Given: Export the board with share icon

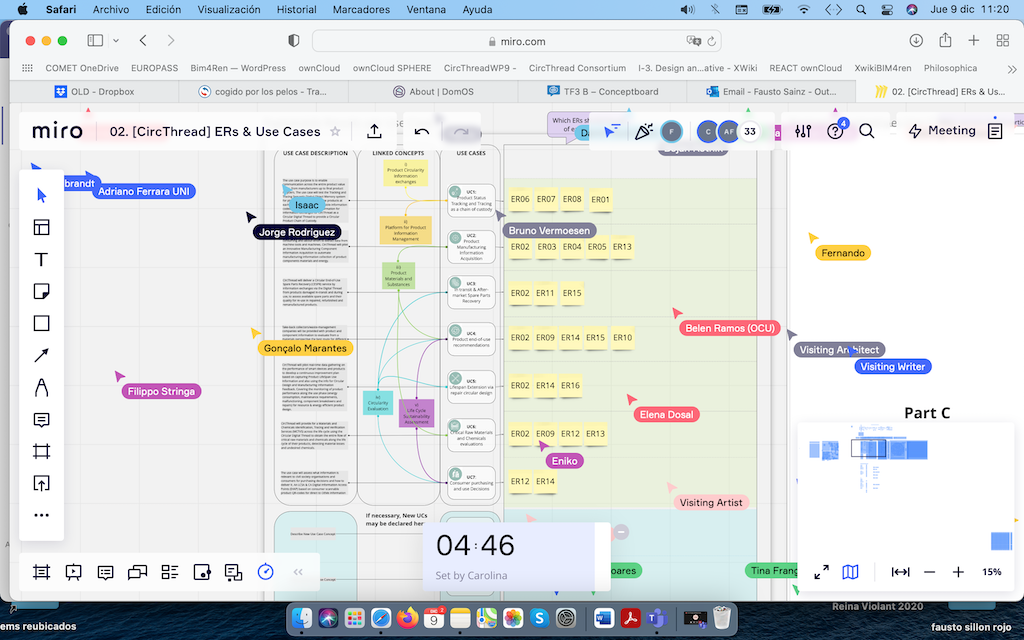Looking at the screenshot, I should [374, 131].
